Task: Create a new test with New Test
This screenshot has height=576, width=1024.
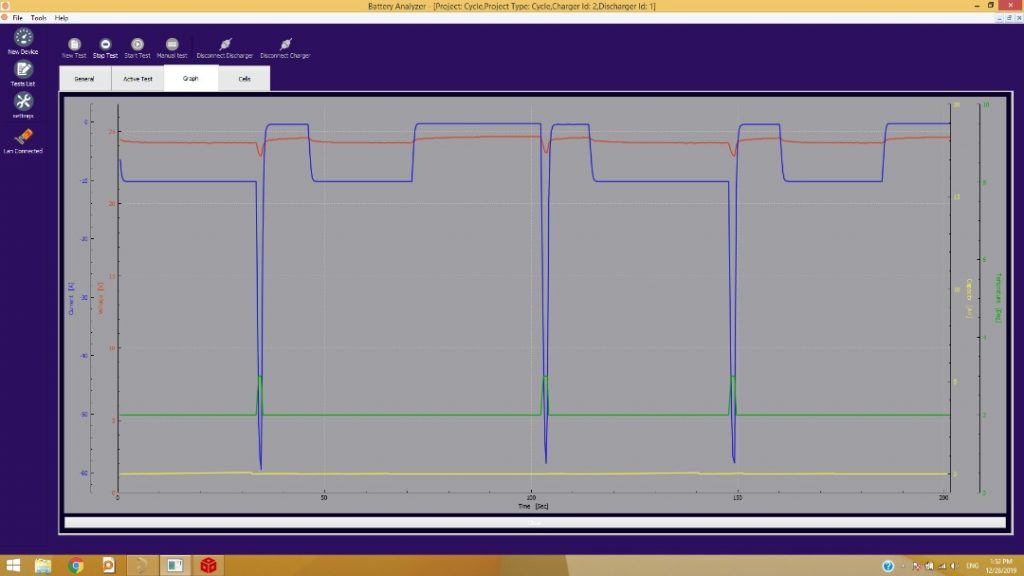Action: pyautogui.click(x=74, y=45)
